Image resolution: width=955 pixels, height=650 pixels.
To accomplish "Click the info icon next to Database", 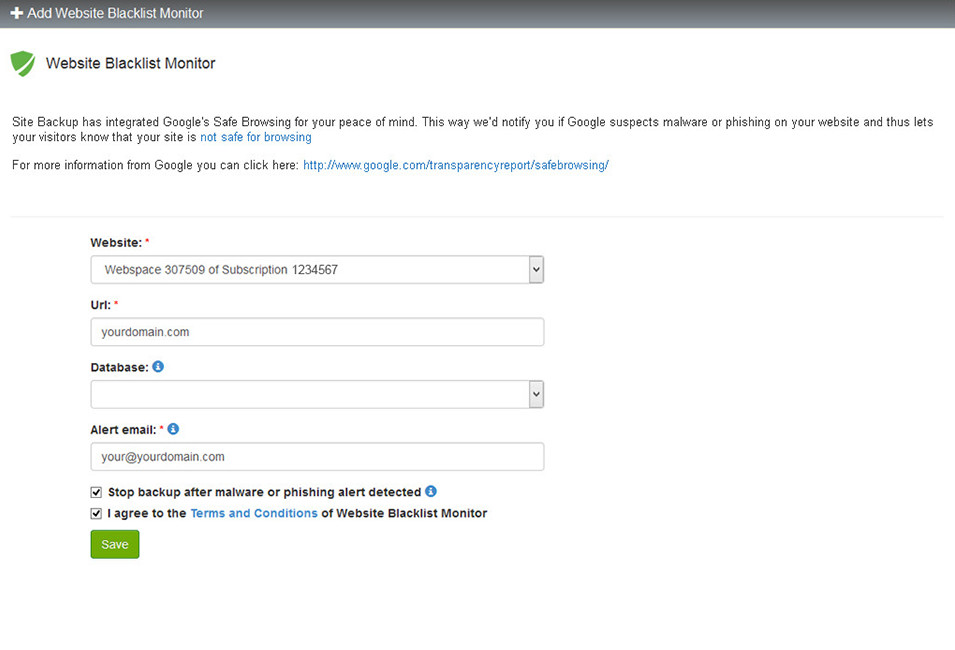I will pos(158,367).
